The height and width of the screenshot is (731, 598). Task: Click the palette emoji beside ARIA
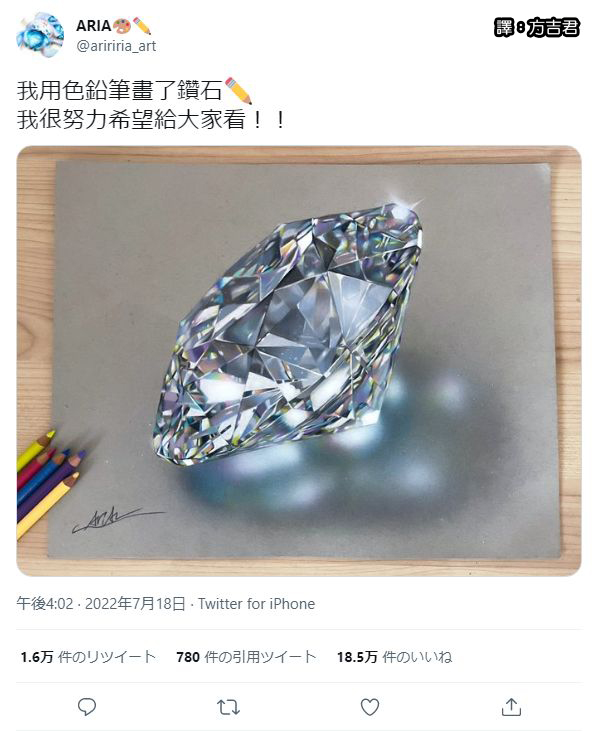[122, 26]
